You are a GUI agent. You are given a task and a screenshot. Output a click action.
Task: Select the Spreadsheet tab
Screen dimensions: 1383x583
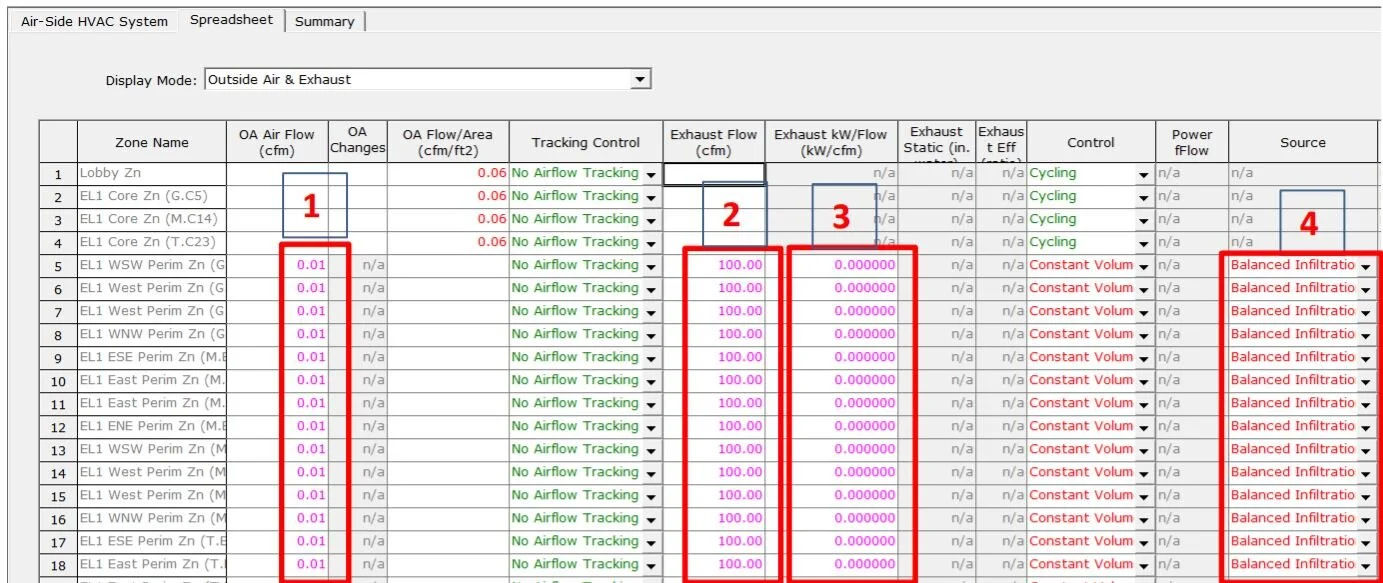tap(231, 20)
